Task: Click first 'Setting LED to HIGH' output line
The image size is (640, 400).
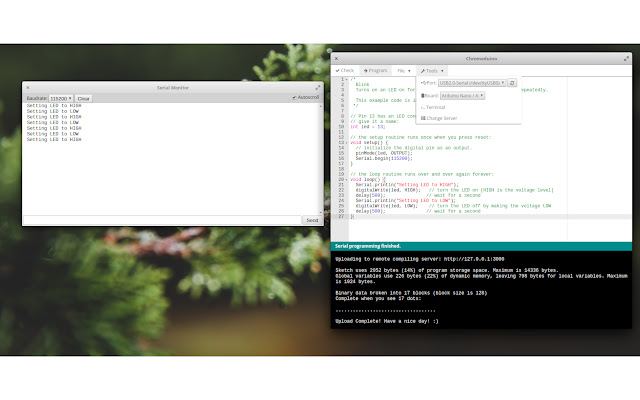Action: point(54,106)
